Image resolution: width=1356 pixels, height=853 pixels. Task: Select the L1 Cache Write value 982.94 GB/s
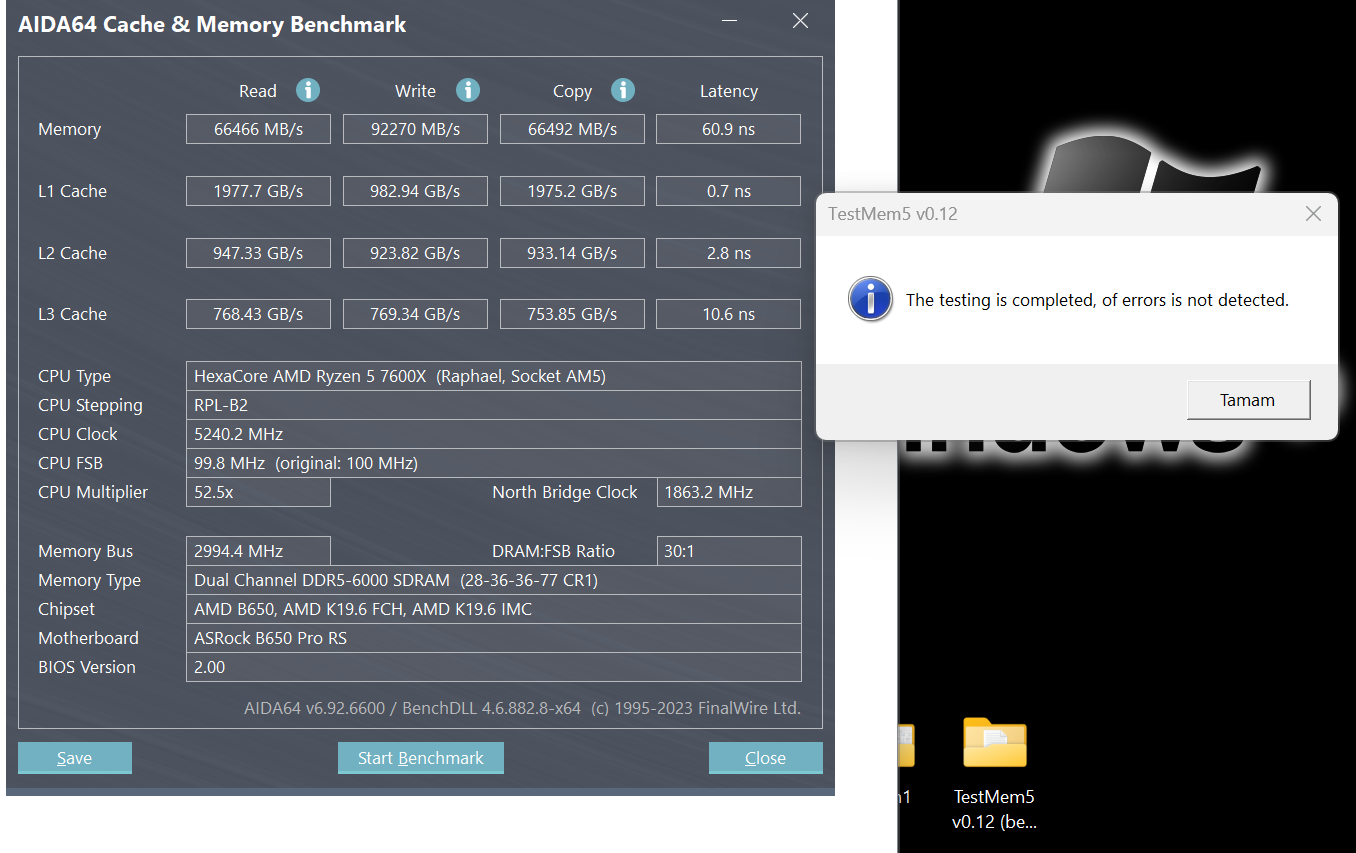(415, 191)
